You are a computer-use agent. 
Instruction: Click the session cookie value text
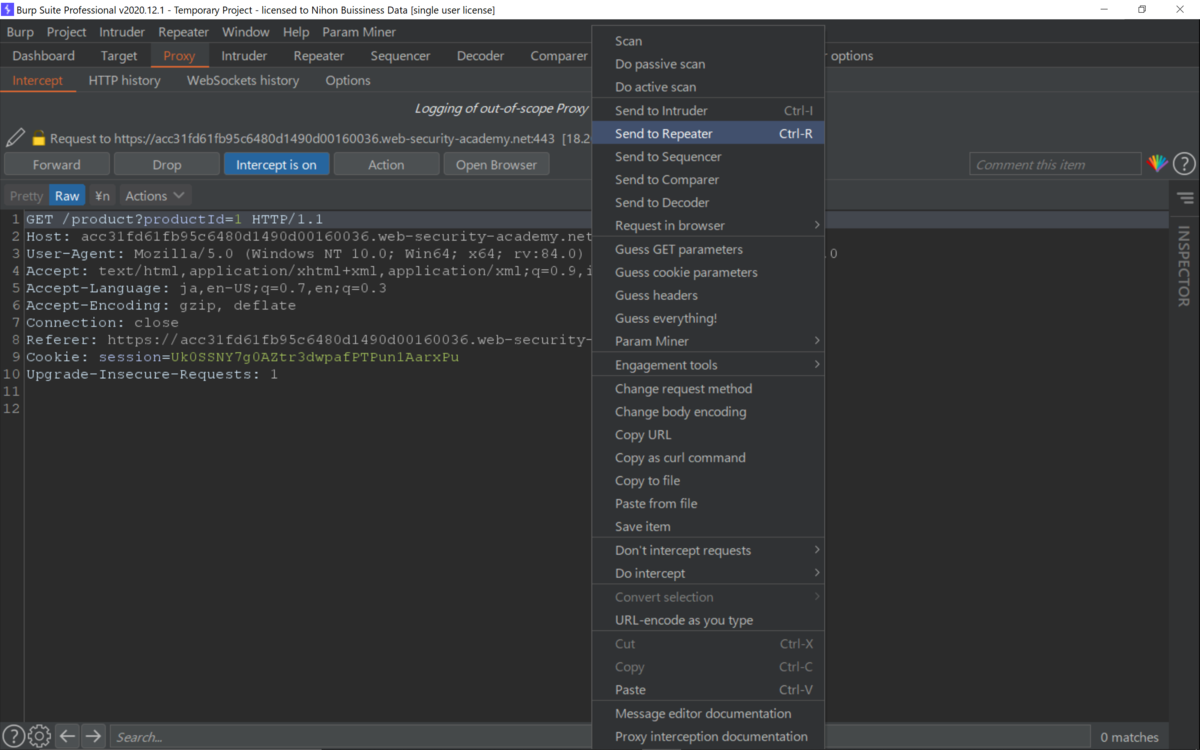pos(315,357)
